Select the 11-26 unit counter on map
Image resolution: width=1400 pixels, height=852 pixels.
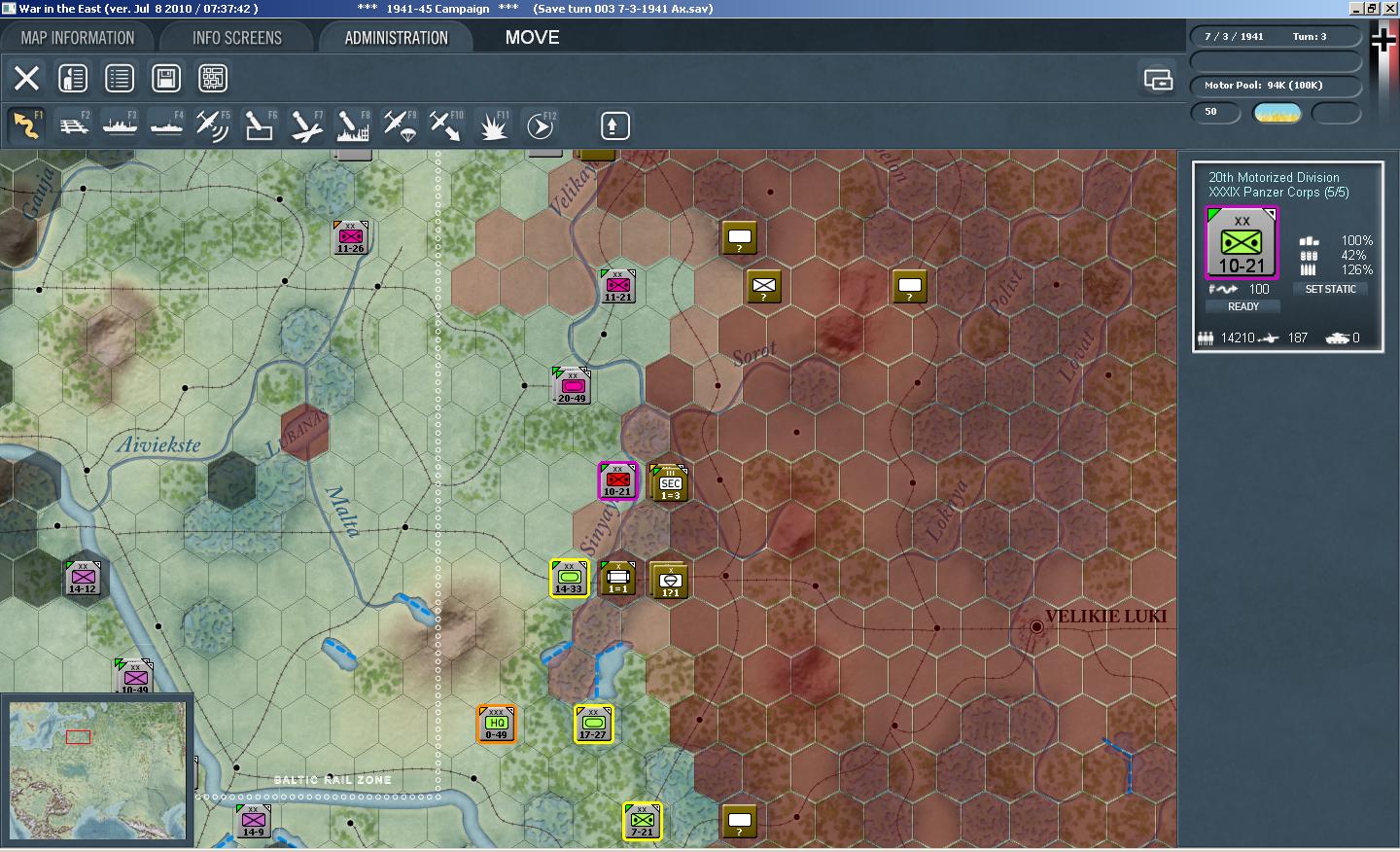tap(350, 237)
